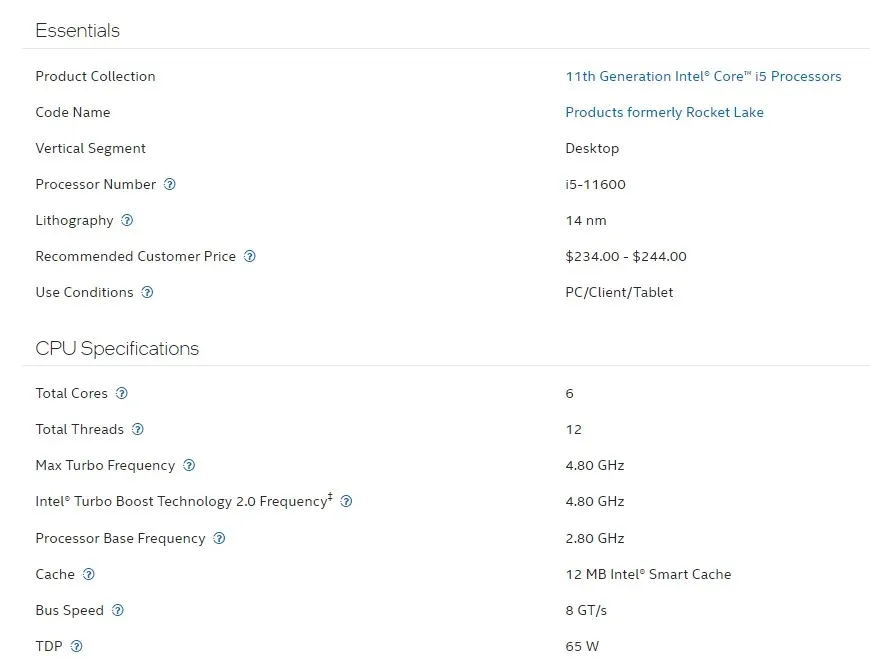870x669 pixels.
Task: Click Processor Base Frequency help icon
Action: (x=219, y=538)
